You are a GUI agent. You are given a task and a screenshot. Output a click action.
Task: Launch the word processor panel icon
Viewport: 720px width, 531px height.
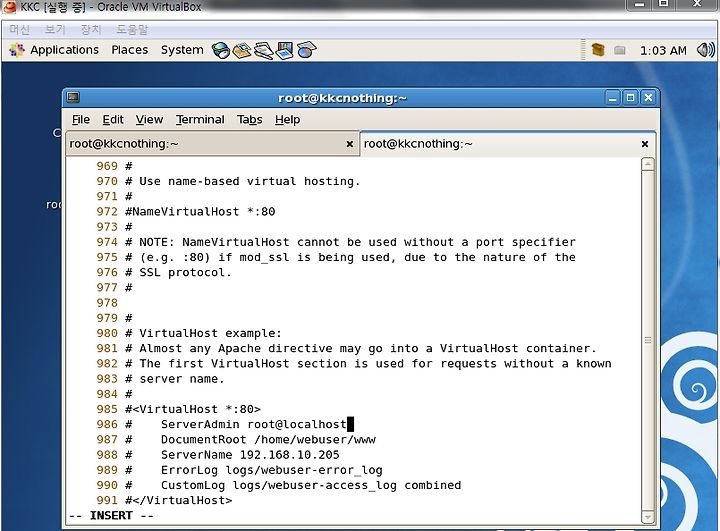pyautogui.click(x=264, y=50)
